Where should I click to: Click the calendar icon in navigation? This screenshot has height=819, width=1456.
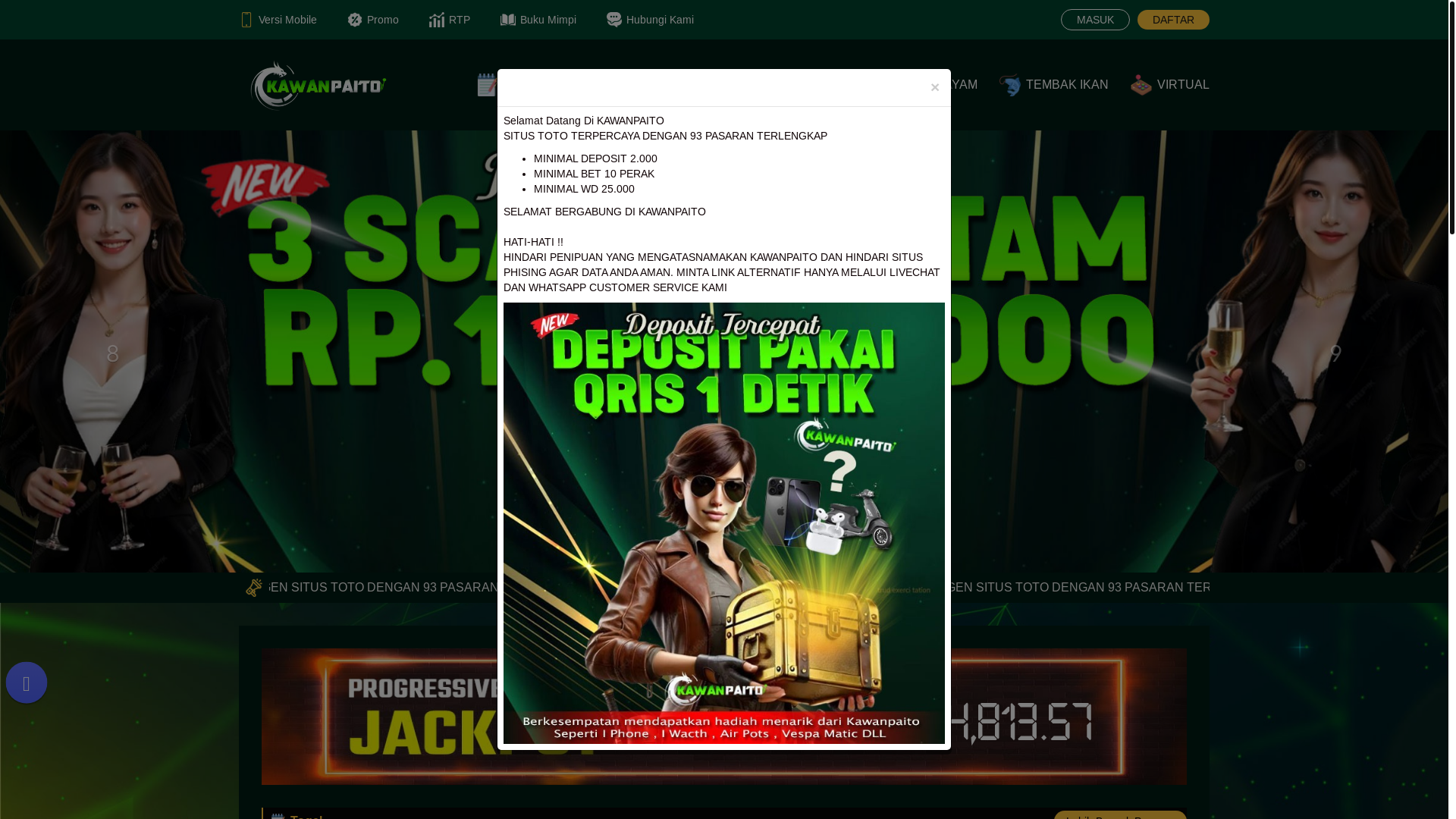pyautogui.click(x=488, y=85)
